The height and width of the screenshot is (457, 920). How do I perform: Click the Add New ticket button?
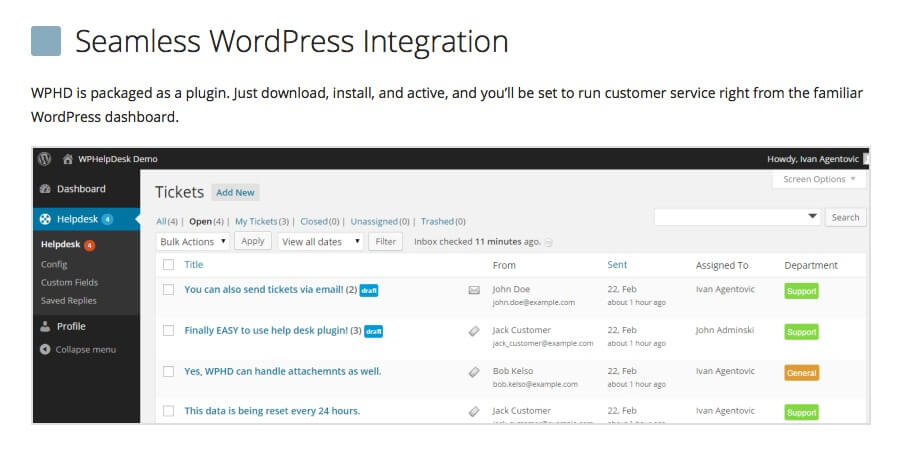coord(235,192)
